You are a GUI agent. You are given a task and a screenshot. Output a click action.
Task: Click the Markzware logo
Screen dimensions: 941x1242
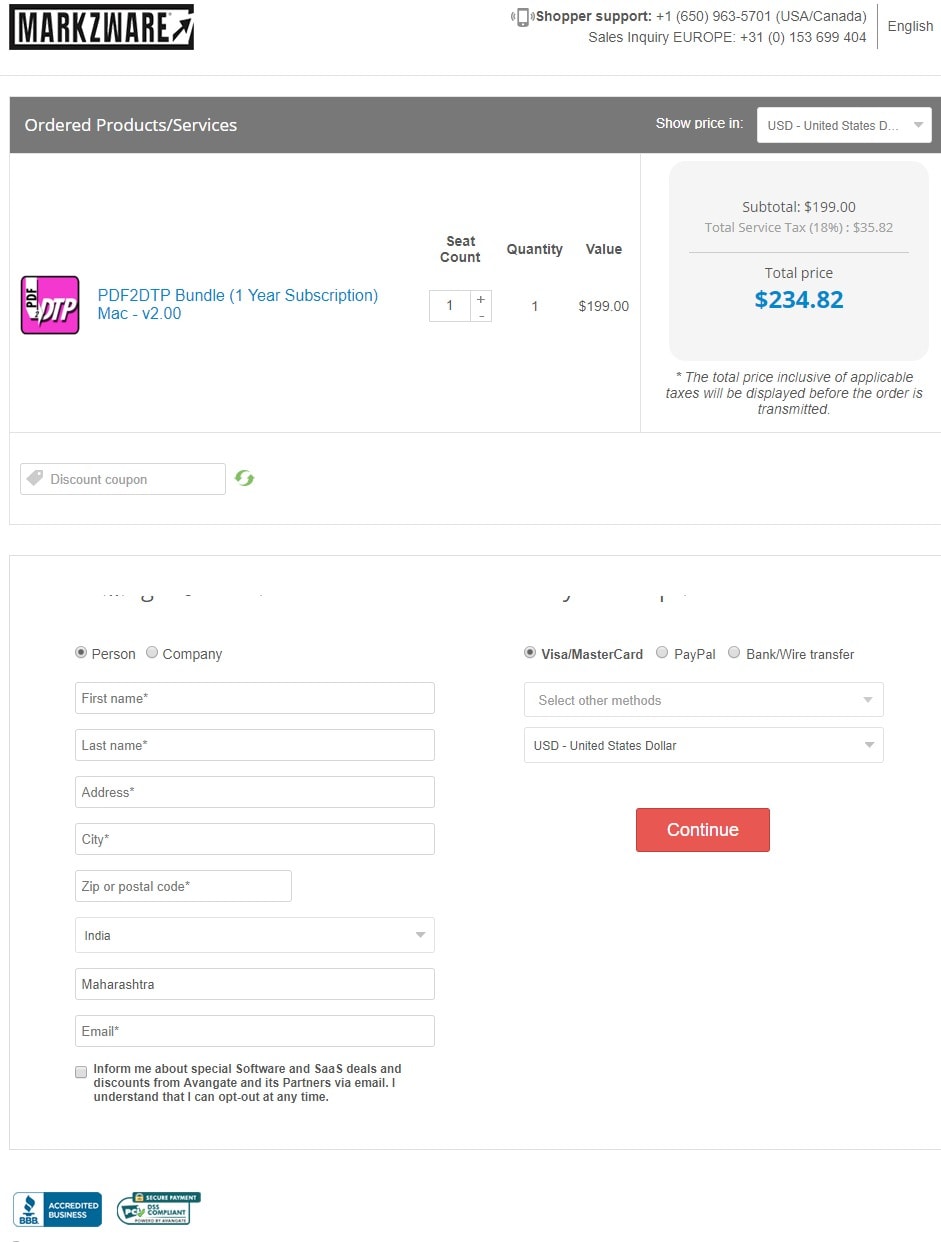(x=101, y=27)
